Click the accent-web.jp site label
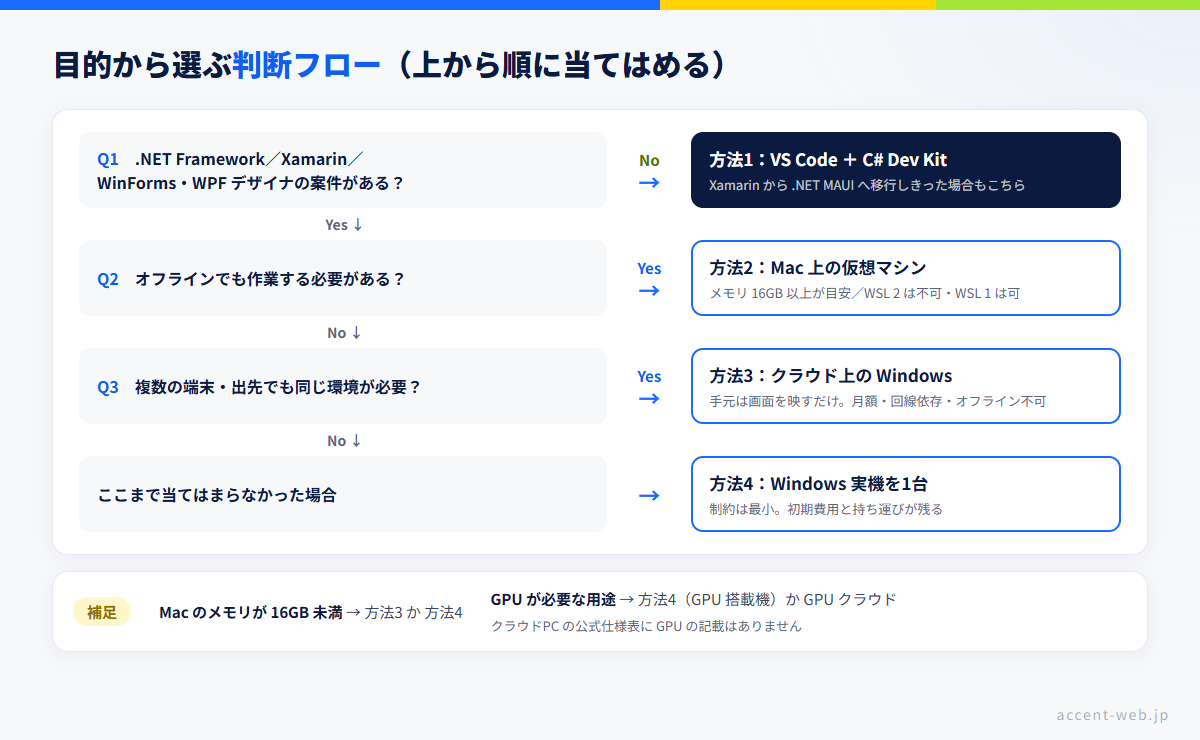This screenshot has height=740, width=1200. (1112, 715)
